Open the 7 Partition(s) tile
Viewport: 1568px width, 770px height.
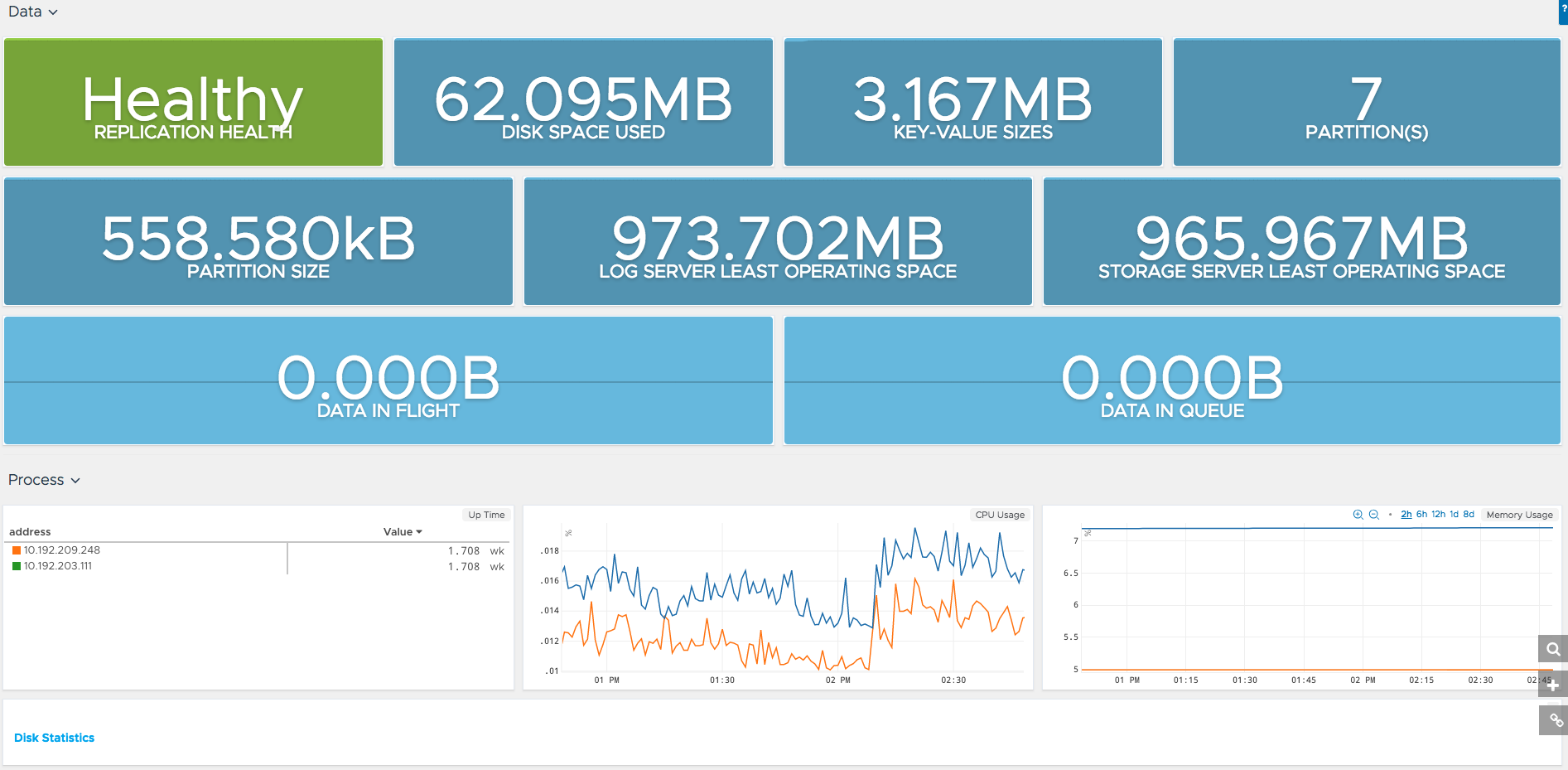tap(1367, 103)
